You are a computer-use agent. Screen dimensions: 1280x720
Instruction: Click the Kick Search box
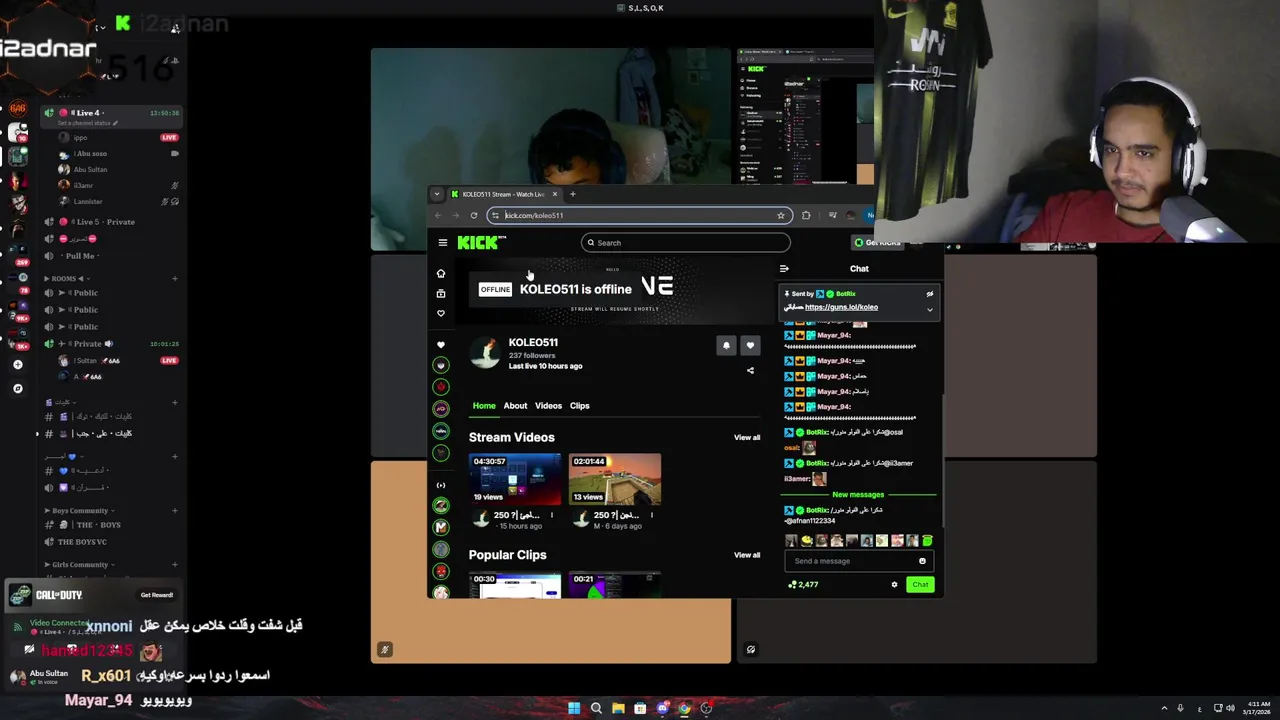click(x=686, y=242)
